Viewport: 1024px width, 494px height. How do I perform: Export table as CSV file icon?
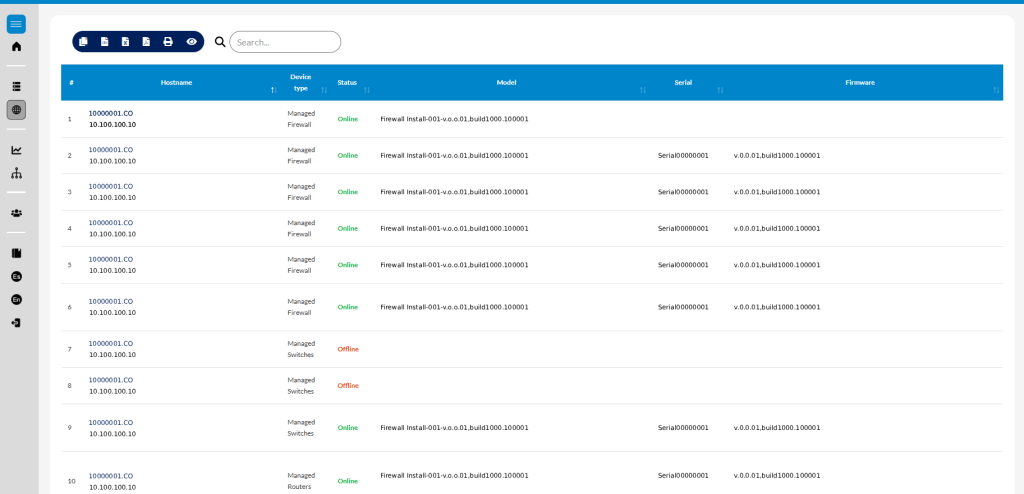coord(104,42)
